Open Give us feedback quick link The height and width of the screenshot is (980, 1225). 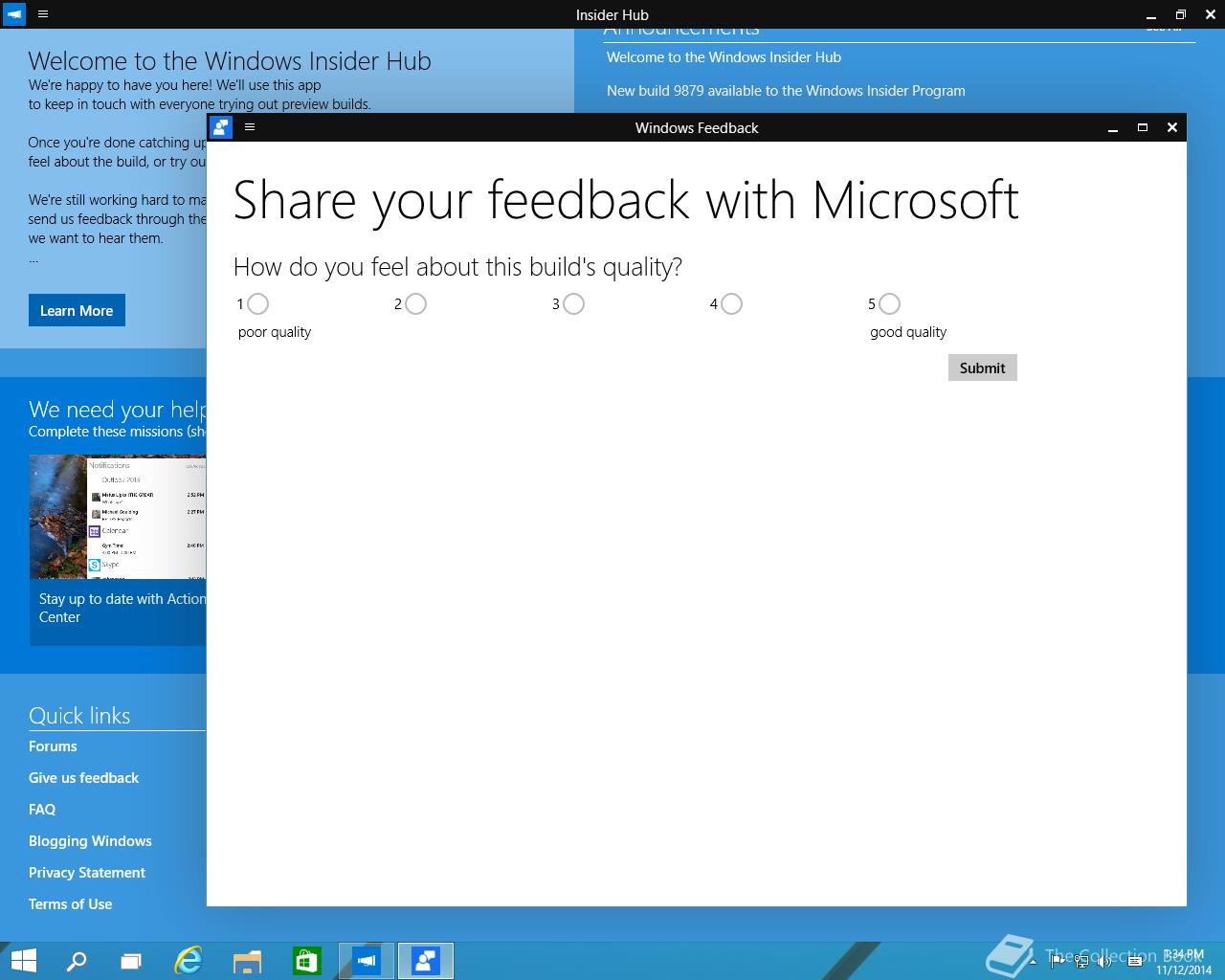83,778
